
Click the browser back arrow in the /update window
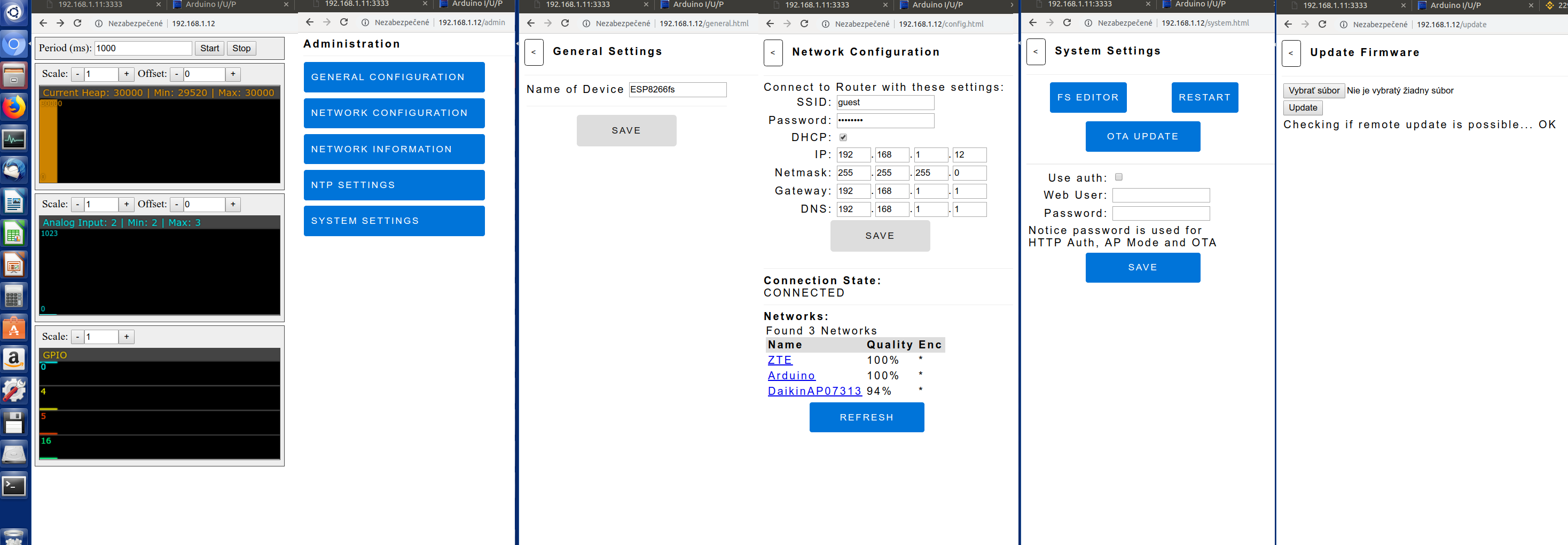pos(1288,25)
